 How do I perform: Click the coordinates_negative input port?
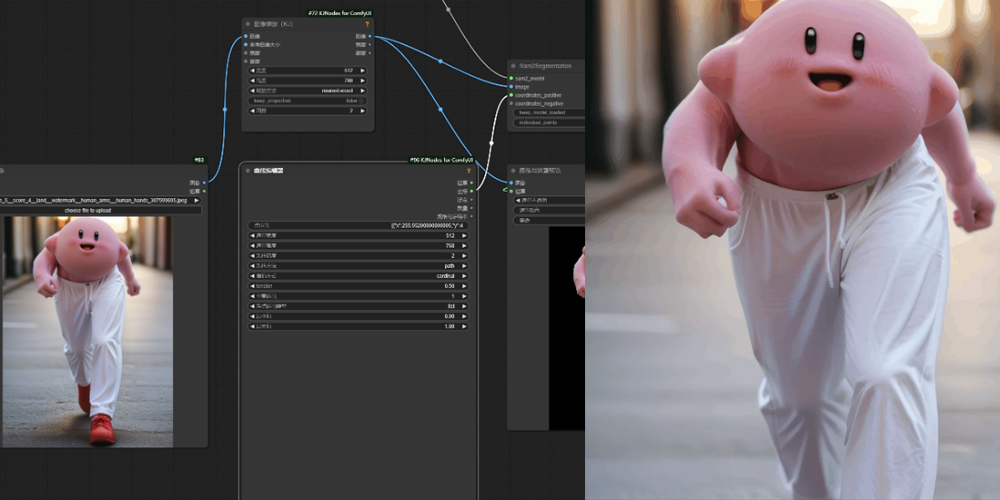(x=511, y=103)
